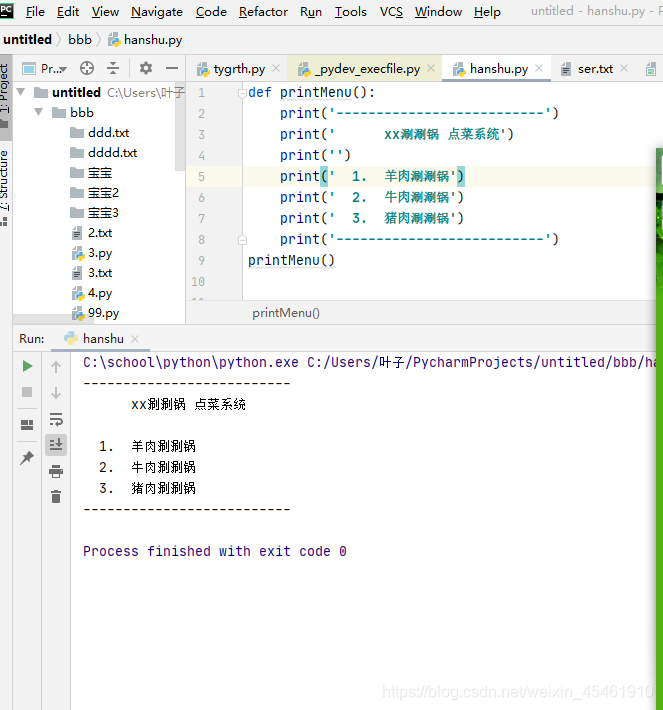
Task: Click the Up the stack trace arrow
Action: click(56, 367)
